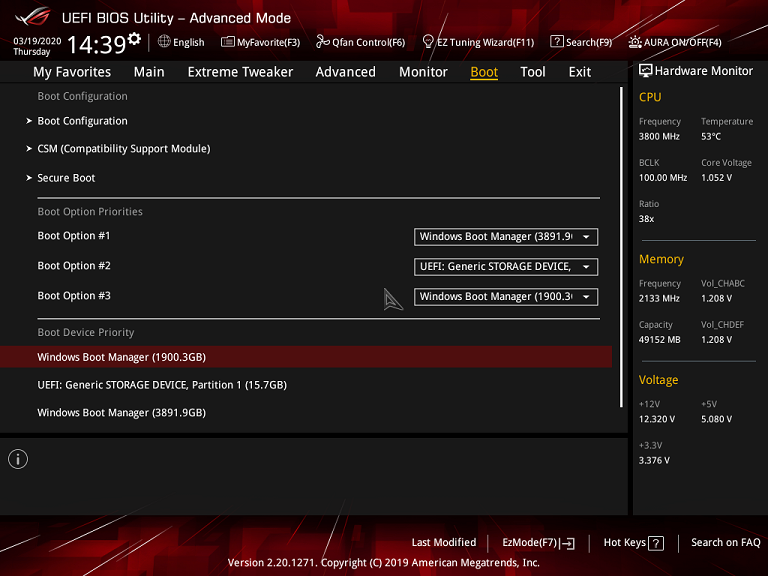Click the +5V value 5.080 V
768x576 pixels.
(717, 419)
